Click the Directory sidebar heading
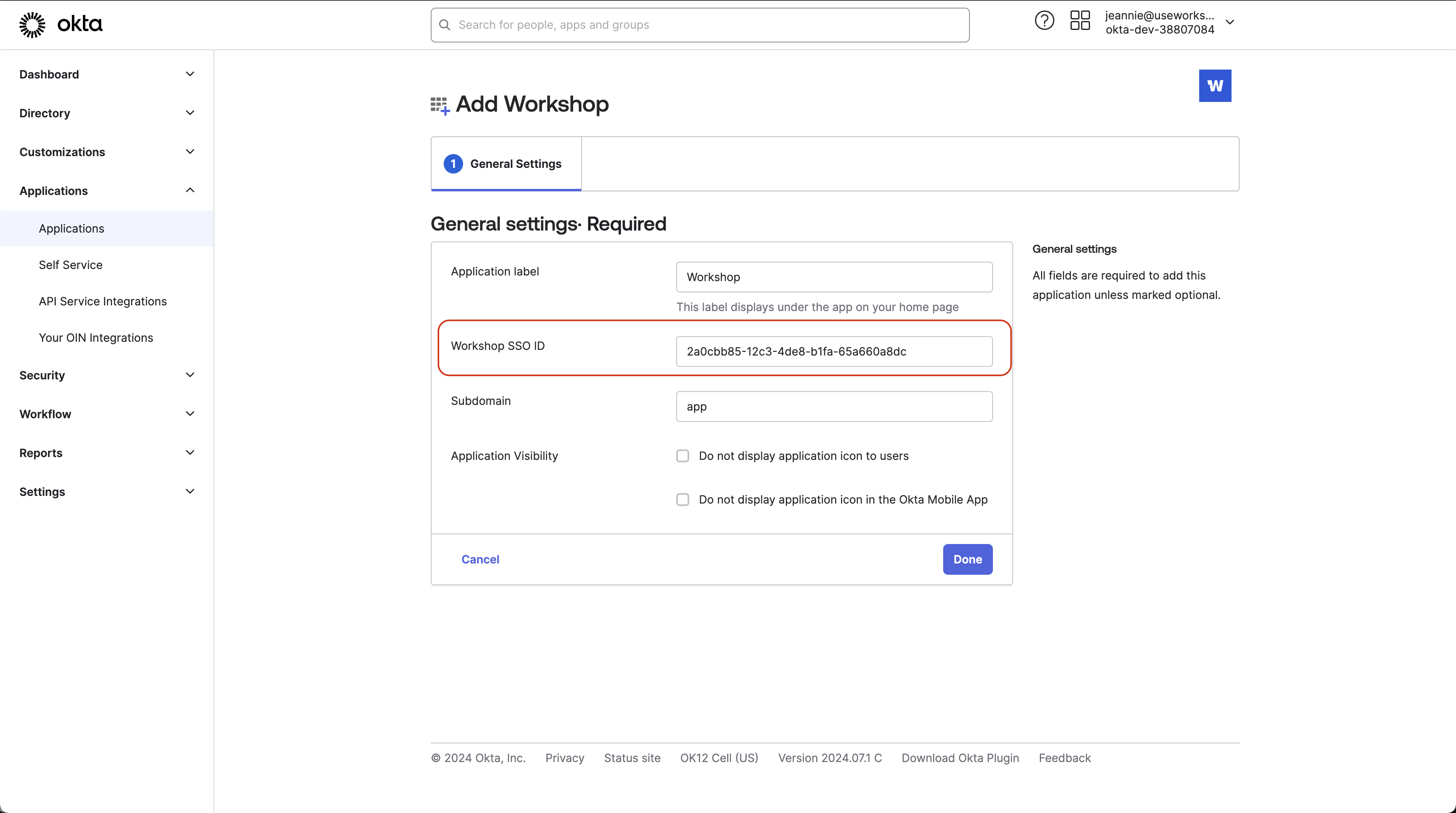The image size is (1456, 813). tap(44, 113)
